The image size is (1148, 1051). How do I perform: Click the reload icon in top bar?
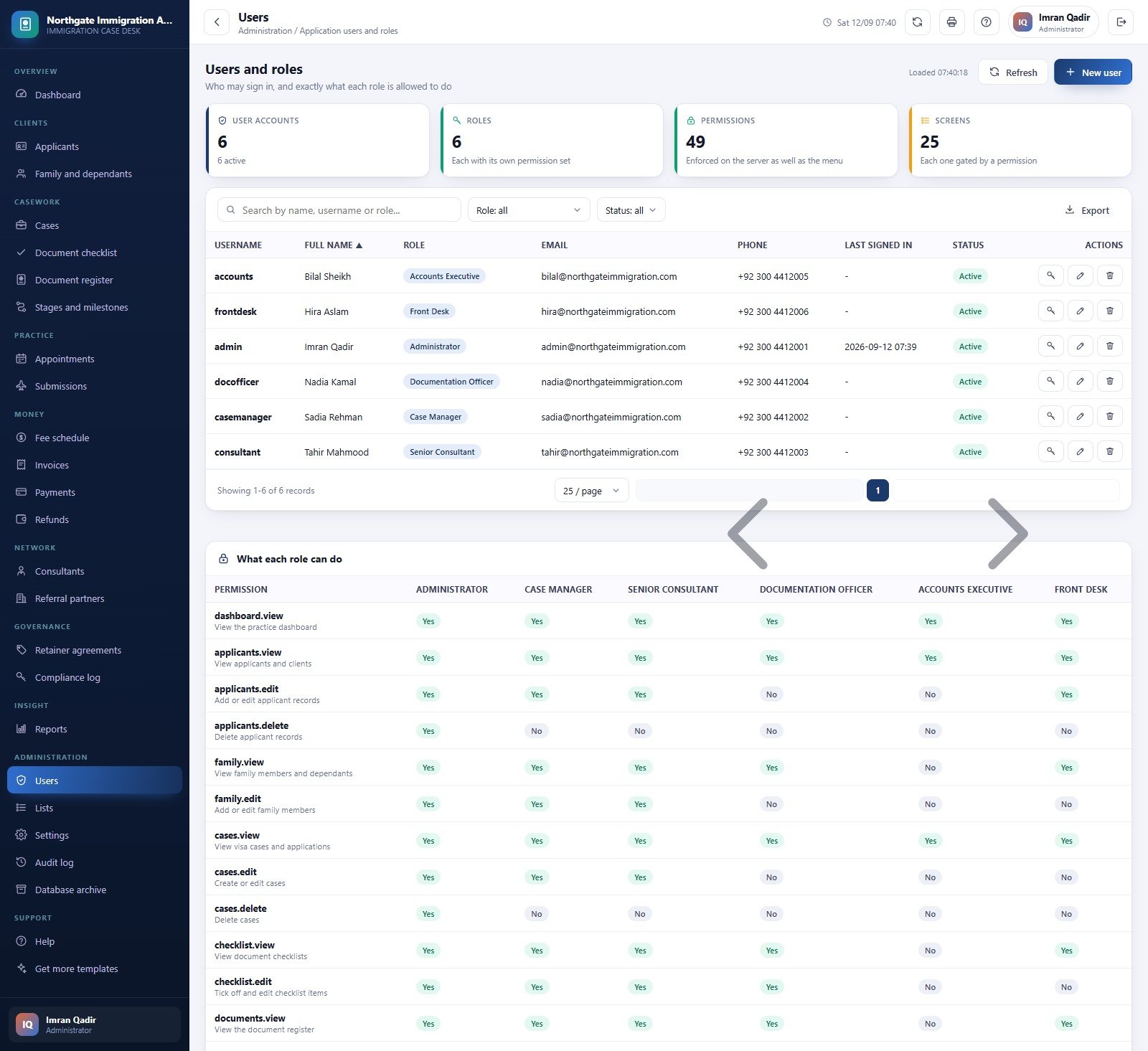[917, 22]
